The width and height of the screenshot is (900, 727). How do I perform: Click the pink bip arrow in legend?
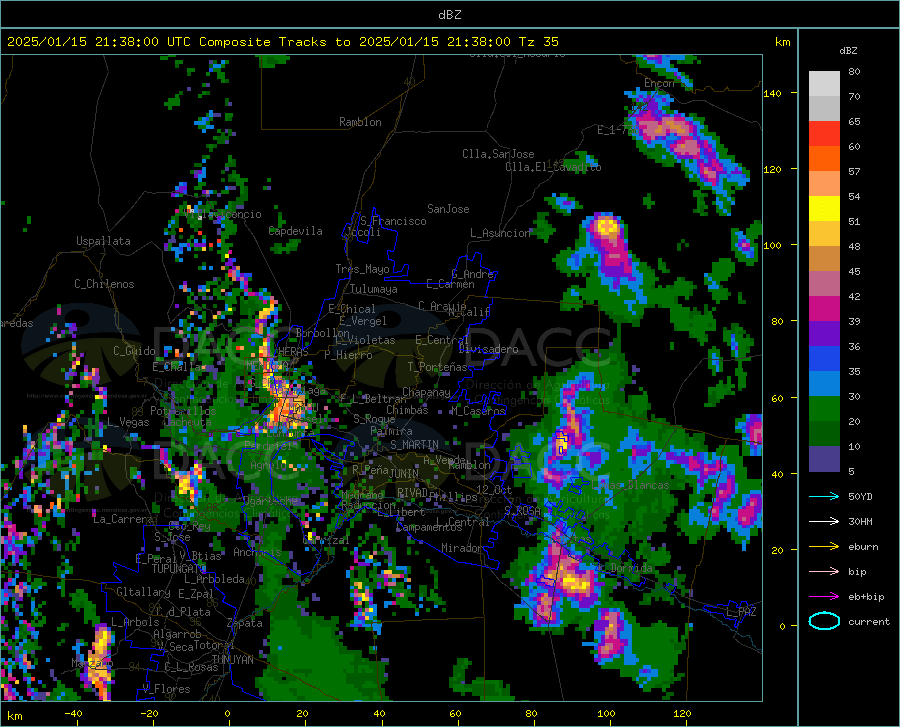(x=824, y=571)
